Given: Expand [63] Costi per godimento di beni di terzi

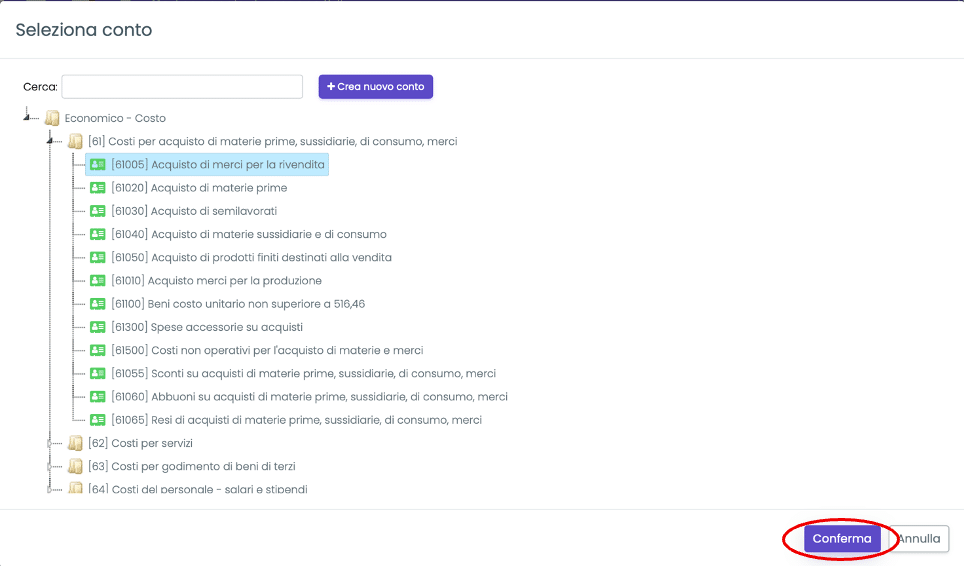Looking at the screenshot, I should (x=50, y=466).
